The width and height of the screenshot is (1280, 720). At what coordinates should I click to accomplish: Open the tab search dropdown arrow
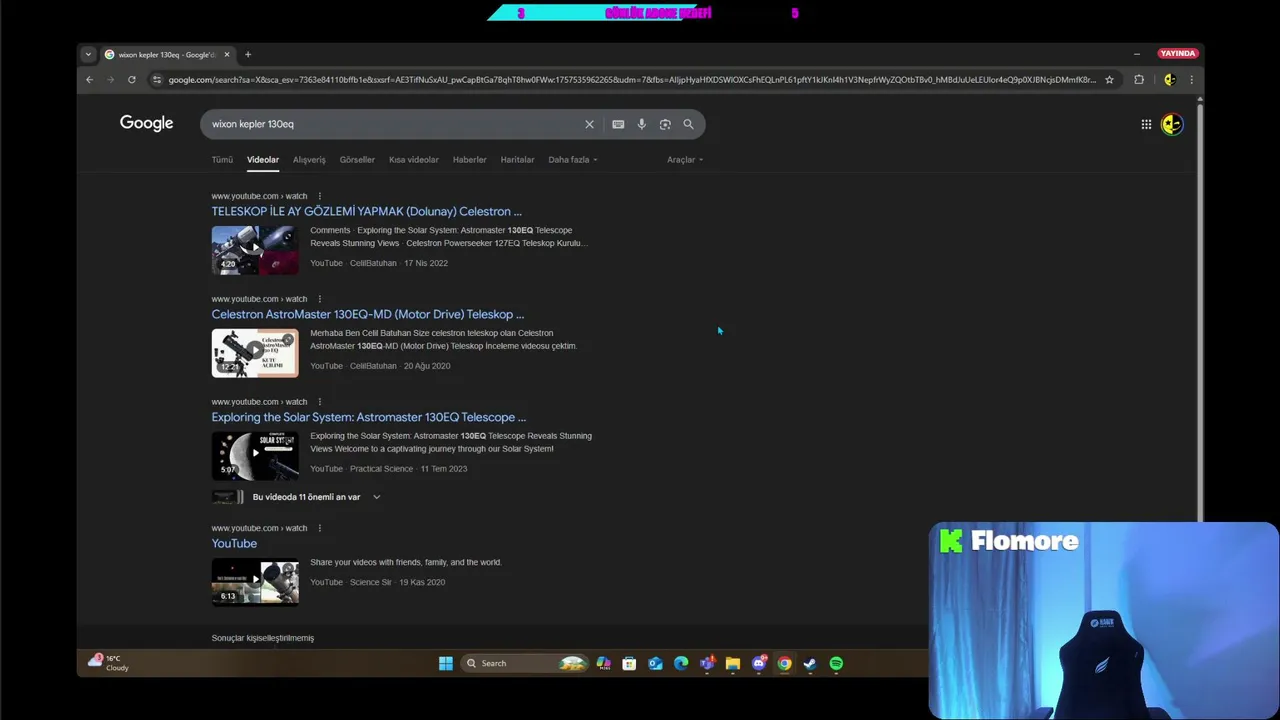pos(88,54)
